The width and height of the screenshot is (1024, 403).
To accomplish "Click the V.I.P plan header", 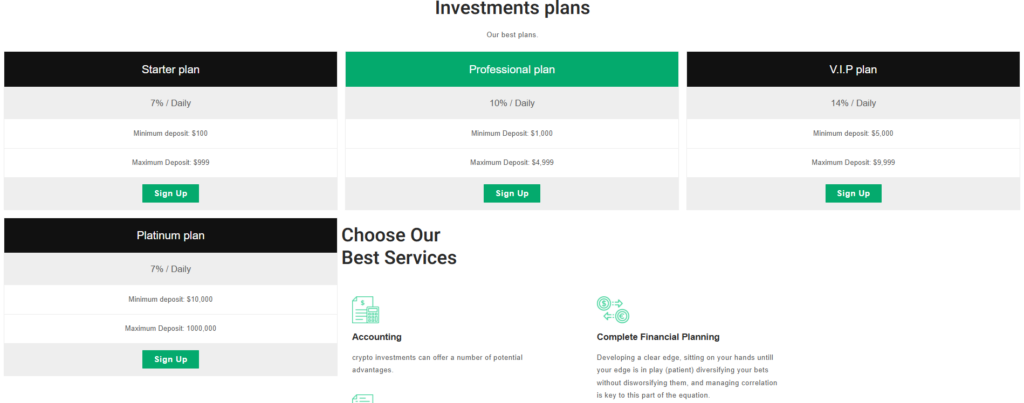I will (853, 70).
